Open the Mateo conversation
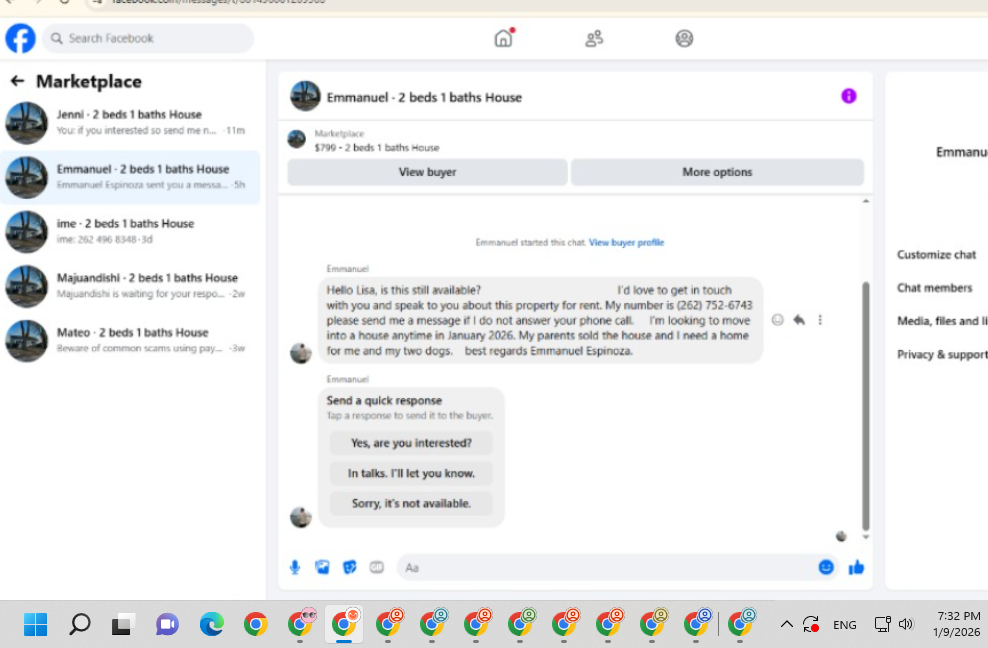Image resolution: width=988 pixels, height=648 pixels. click(x=130, y=340)
